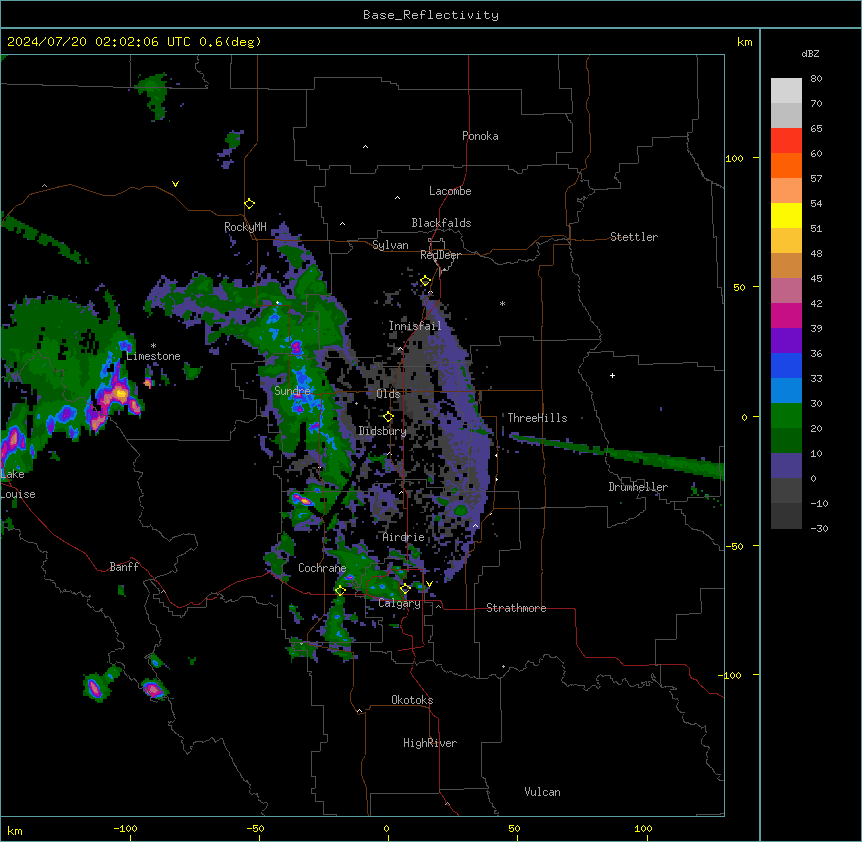Click the yellow v marker east of Calgary

[429, 584]
